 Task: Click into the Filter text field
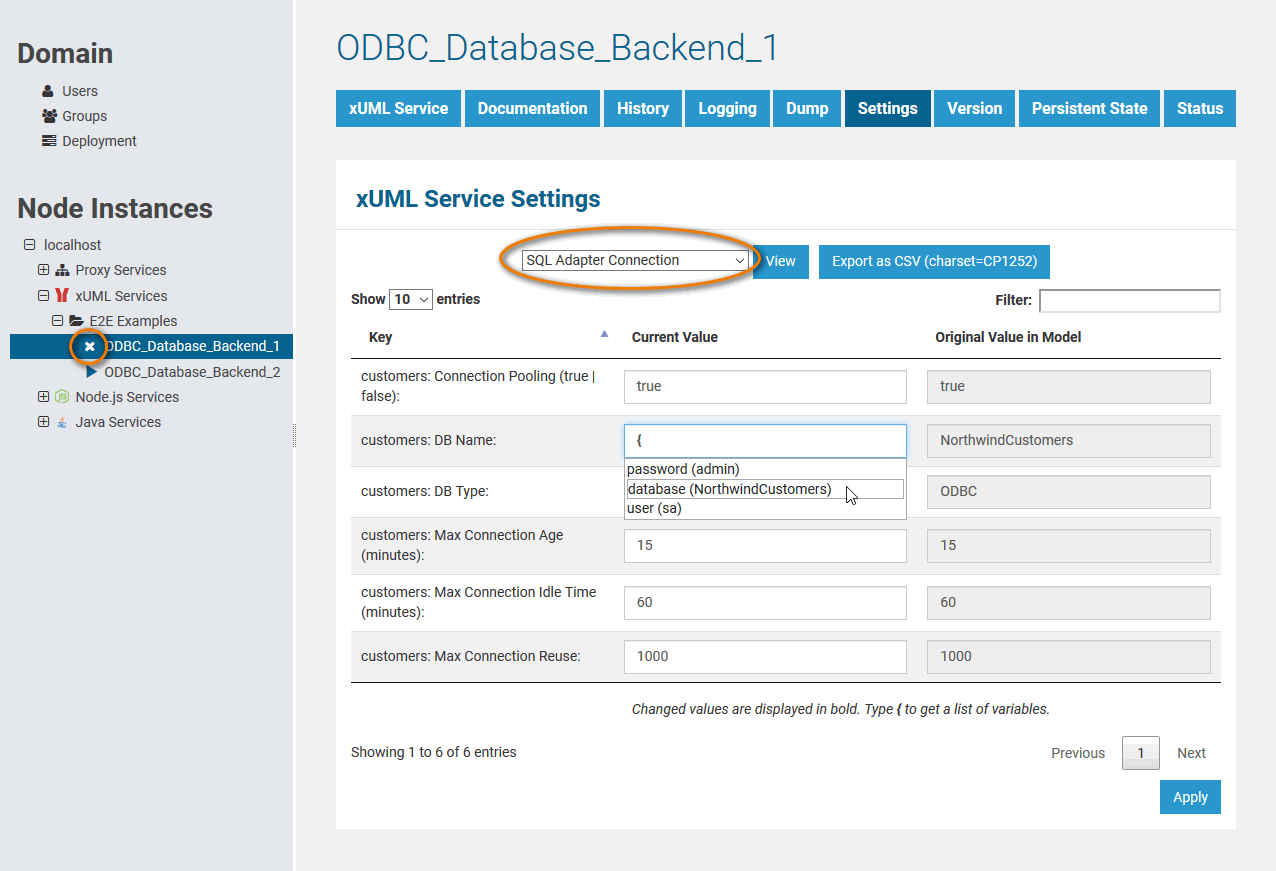pos(1129,300)
